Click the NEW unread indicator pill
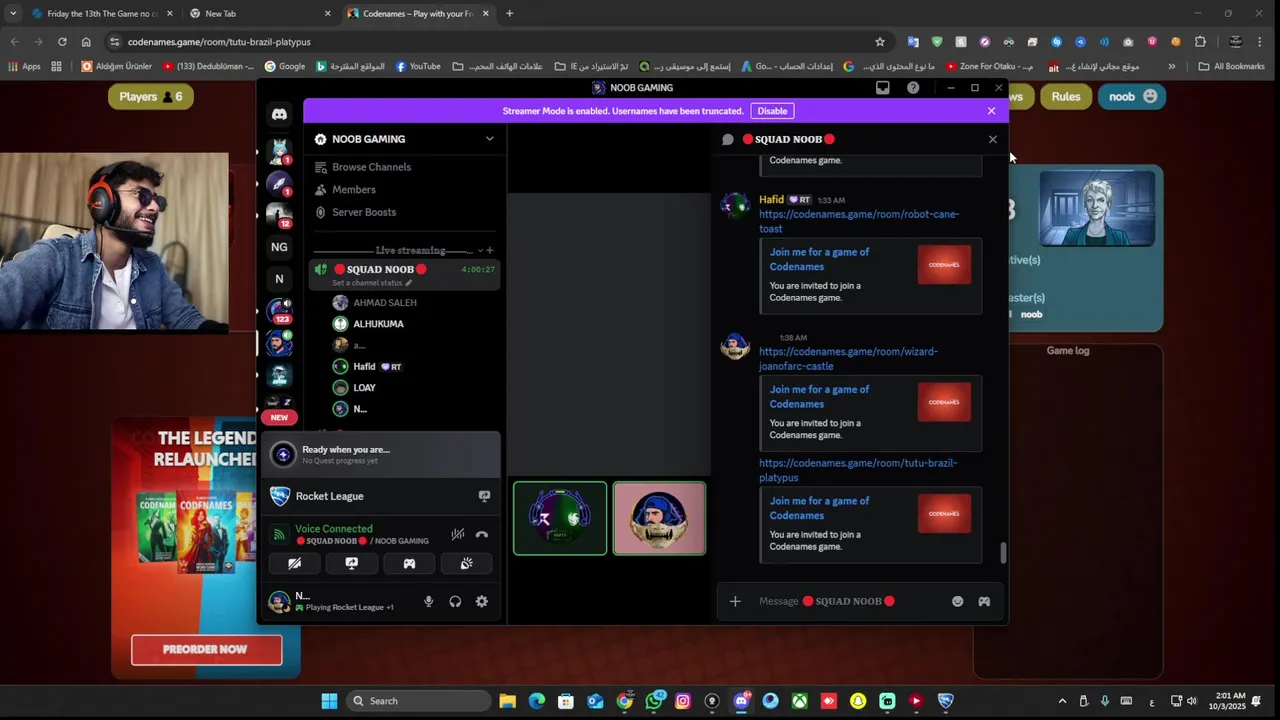This screenshot has width=1280, height=720. click(279, 417)
